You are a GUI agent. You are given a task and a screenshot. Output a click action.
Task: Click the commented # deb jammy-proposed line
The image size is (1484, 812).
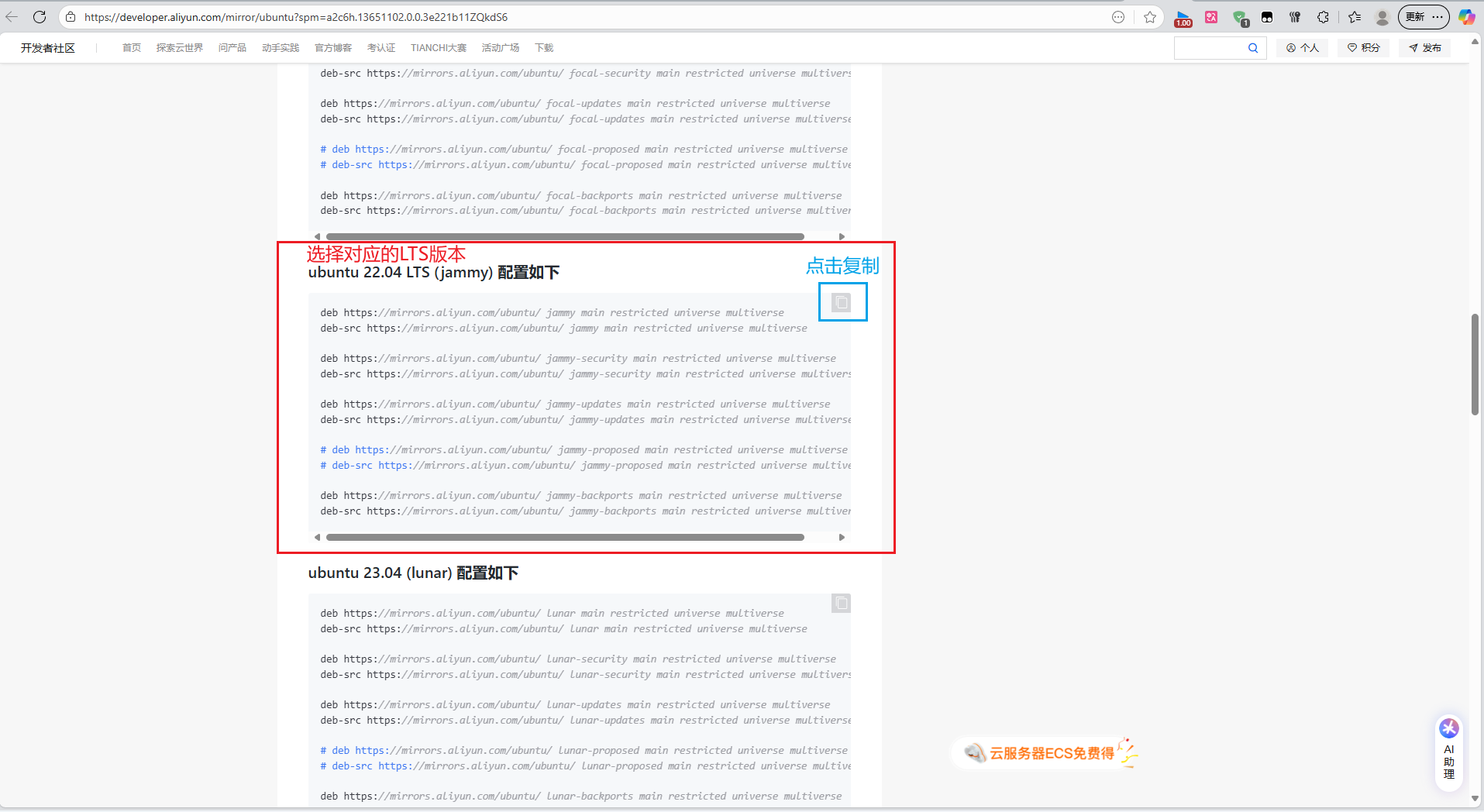[x=584, y=450]
